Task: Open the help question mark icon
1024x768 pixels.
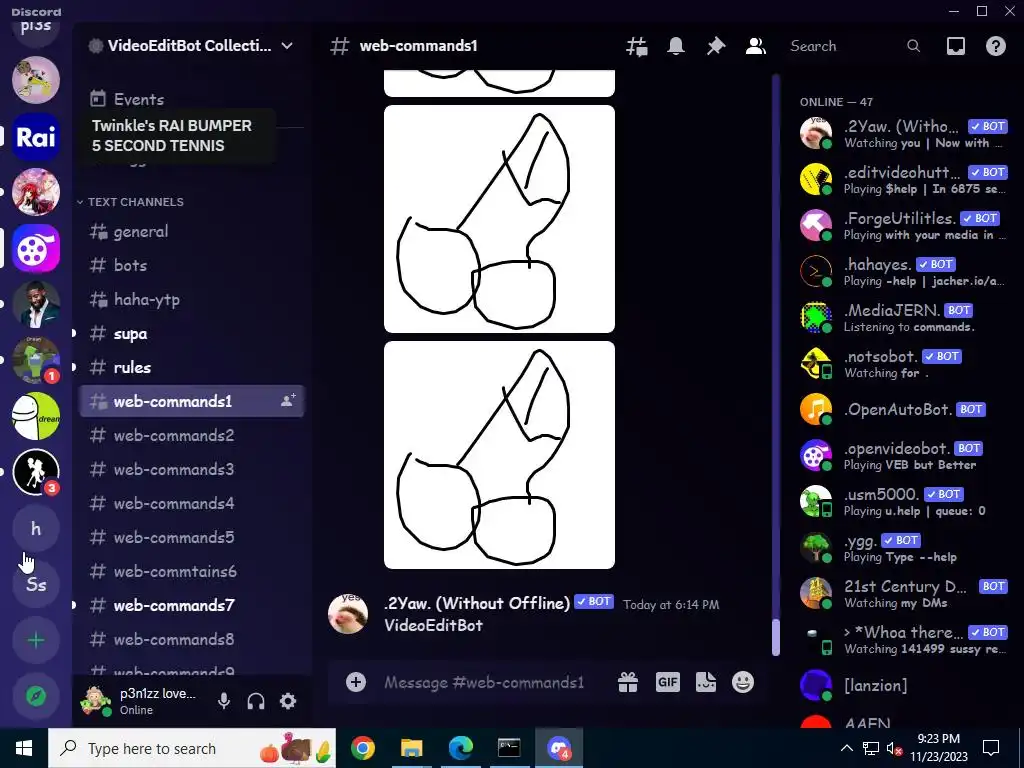Action: point(995,46)
